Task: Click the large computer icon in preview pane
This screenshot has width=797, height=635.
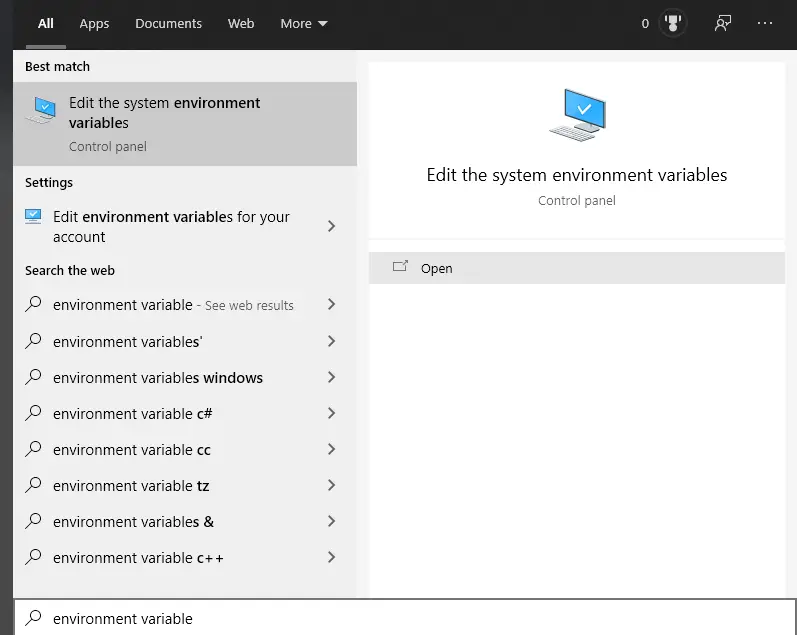Action: (578, 115)
